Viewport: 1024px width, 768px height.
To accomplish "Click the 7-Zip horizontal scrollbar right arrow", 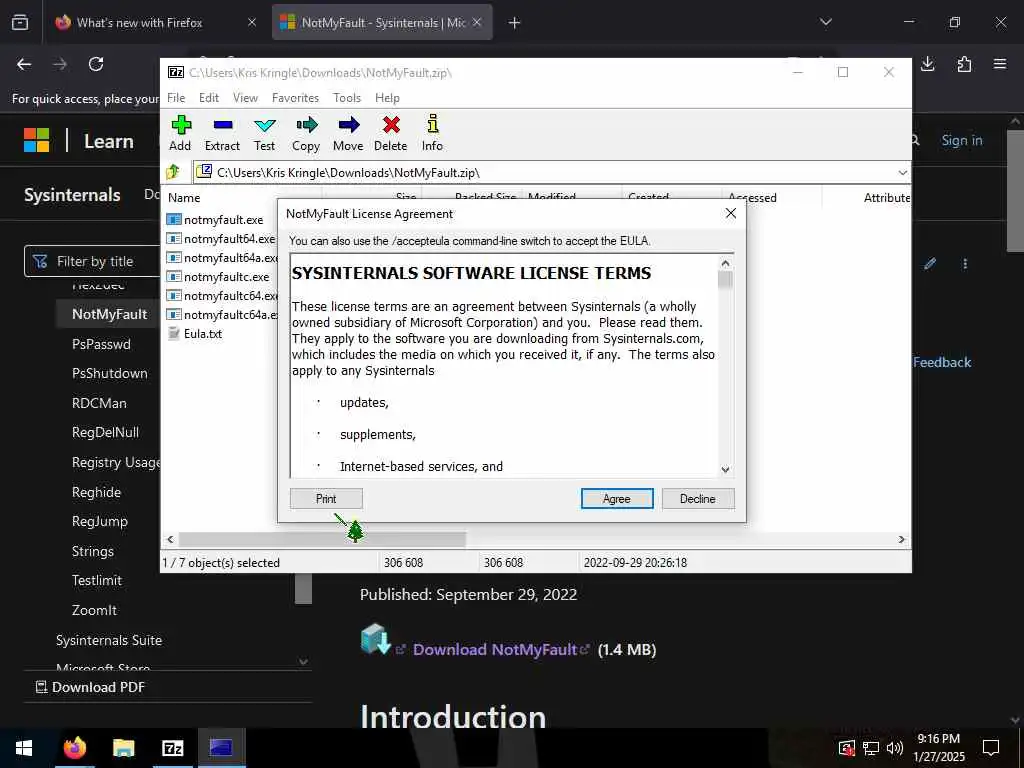I will 901,539.
